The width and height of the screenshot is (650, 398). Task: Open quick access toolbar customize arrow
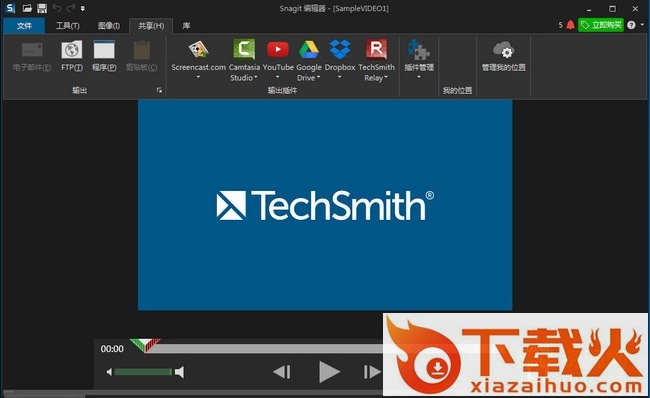click(x=82, y=8)
